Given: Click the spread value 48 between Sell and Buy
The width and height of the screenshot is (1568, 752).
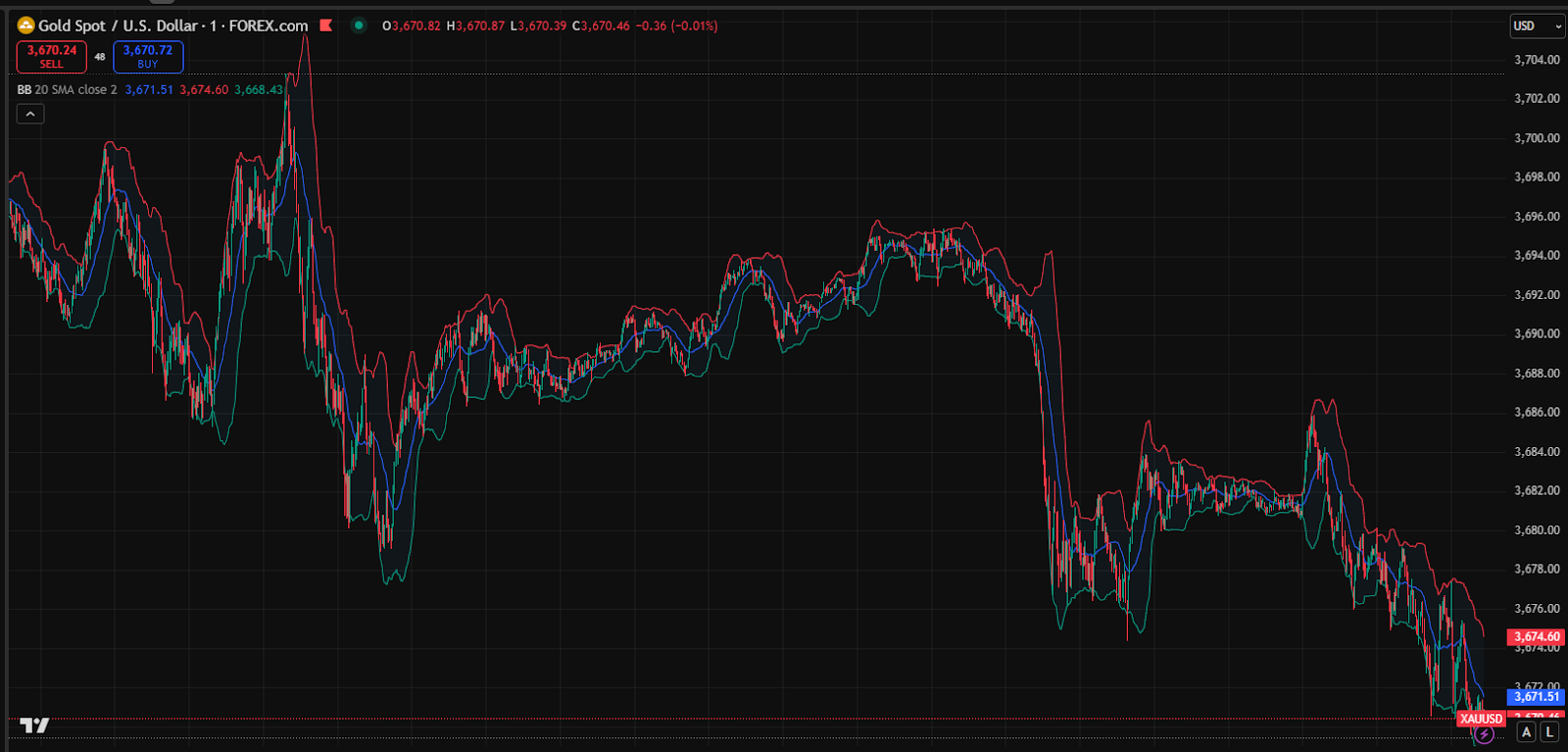Looking at the screenshot, I should pos(100,57).
